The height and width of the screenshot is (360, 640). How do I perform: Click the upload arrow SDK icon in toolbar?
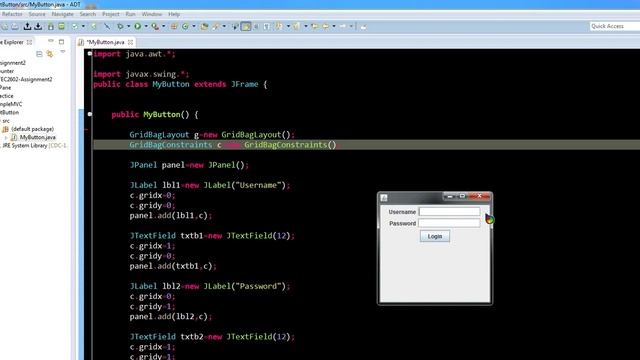[x=27, y=26]
